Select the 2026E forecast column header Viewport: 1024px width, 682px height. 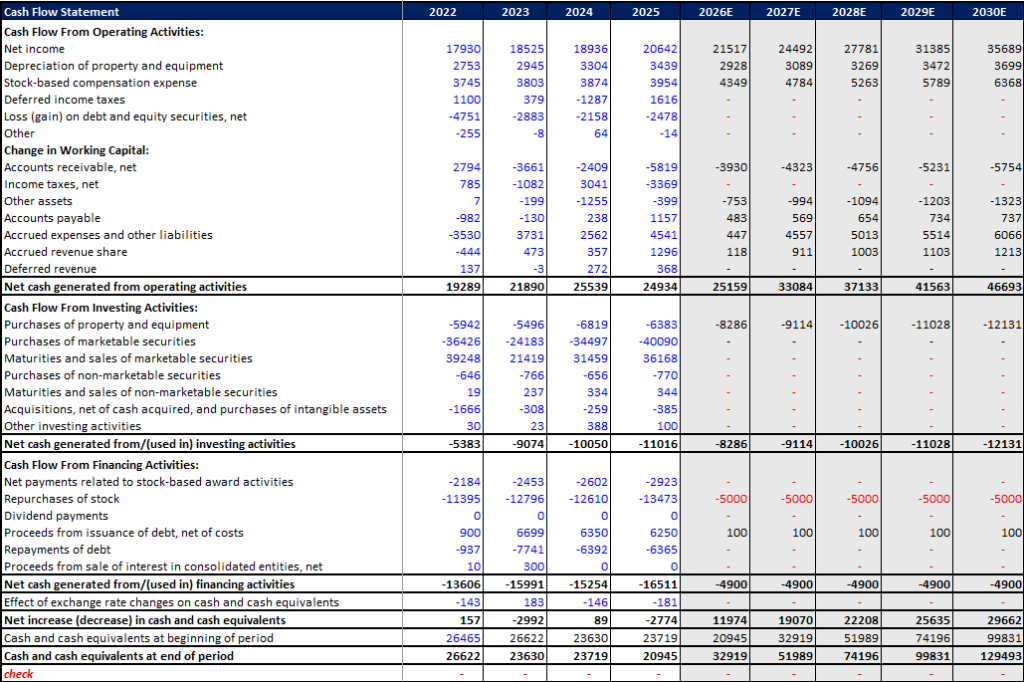[713, 12]
